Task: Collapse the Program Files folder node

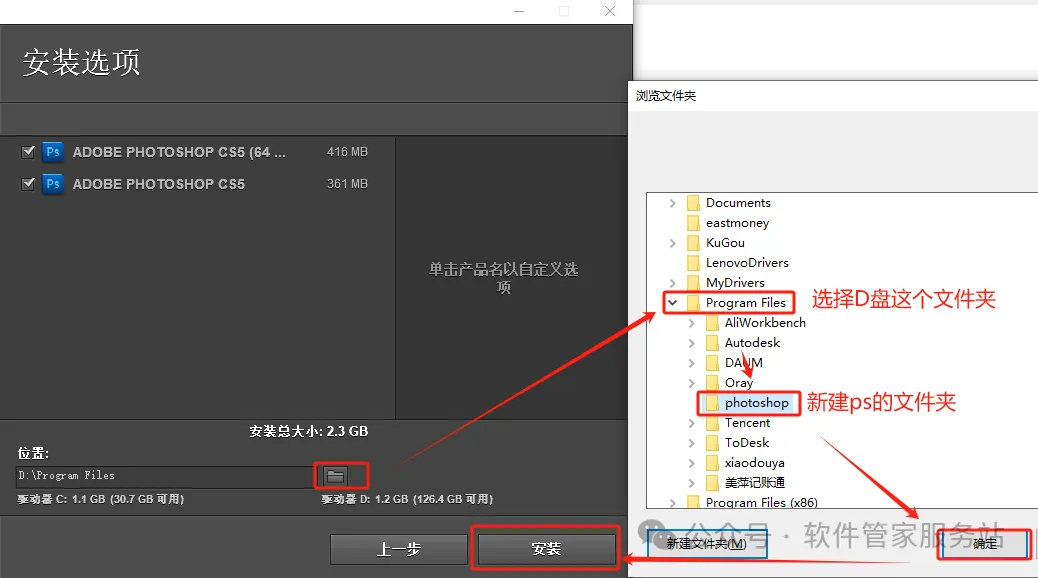Action: pos(673,303)
